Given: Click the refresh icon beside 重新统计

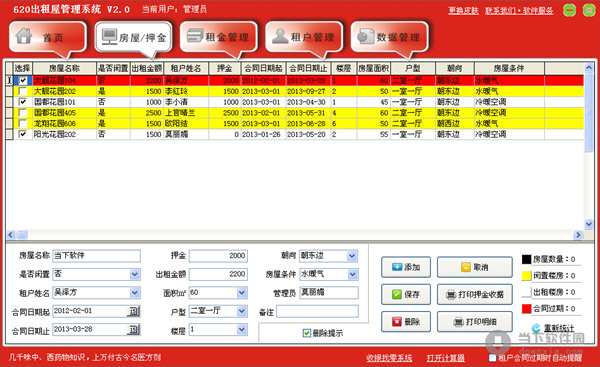Looking at the screenshot, I should [x=536, y=328].
